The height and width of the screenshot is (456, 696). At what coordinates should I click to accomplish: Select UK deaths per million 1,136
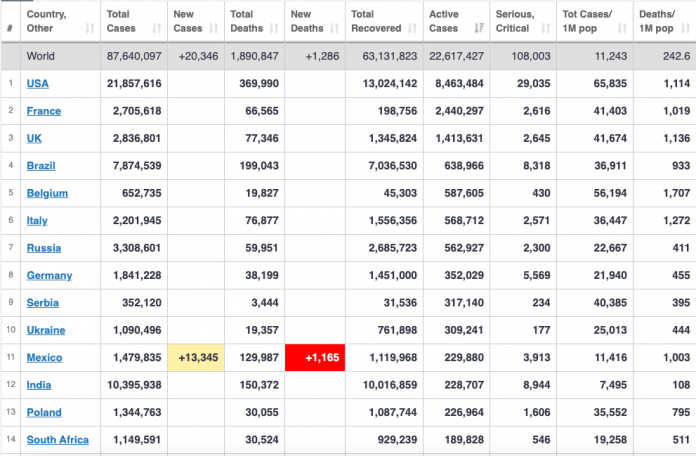pos(677,138)
